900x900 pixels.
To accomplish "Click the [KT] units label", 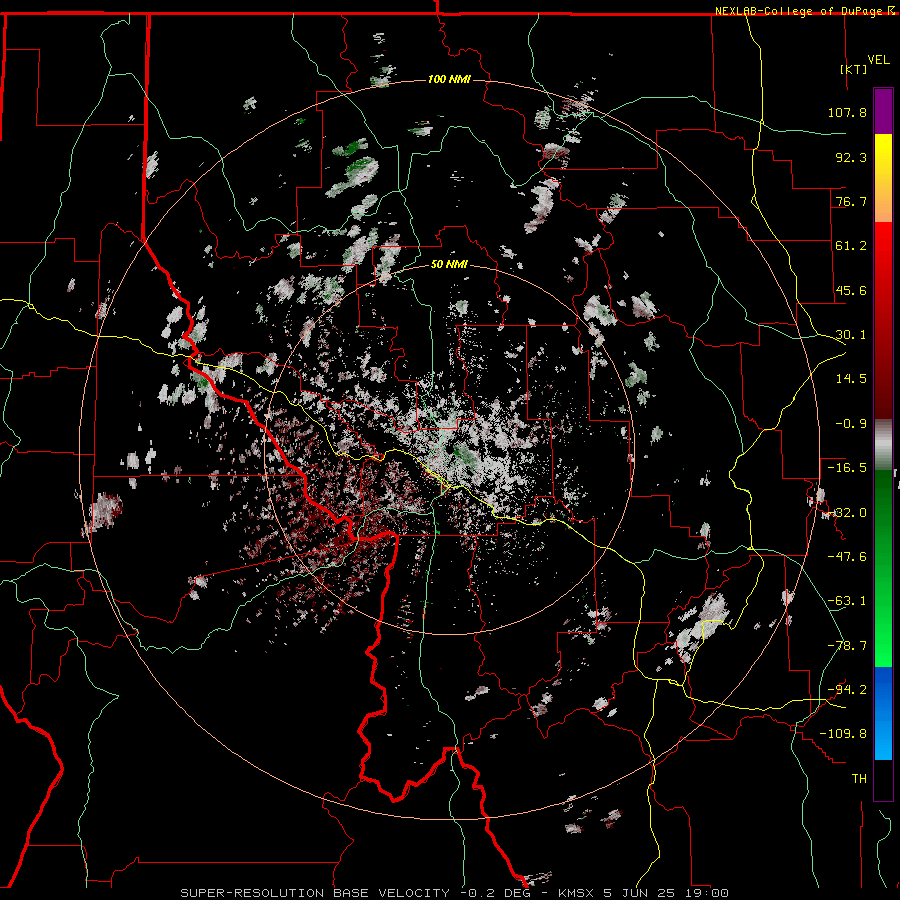I will (854, 69).
